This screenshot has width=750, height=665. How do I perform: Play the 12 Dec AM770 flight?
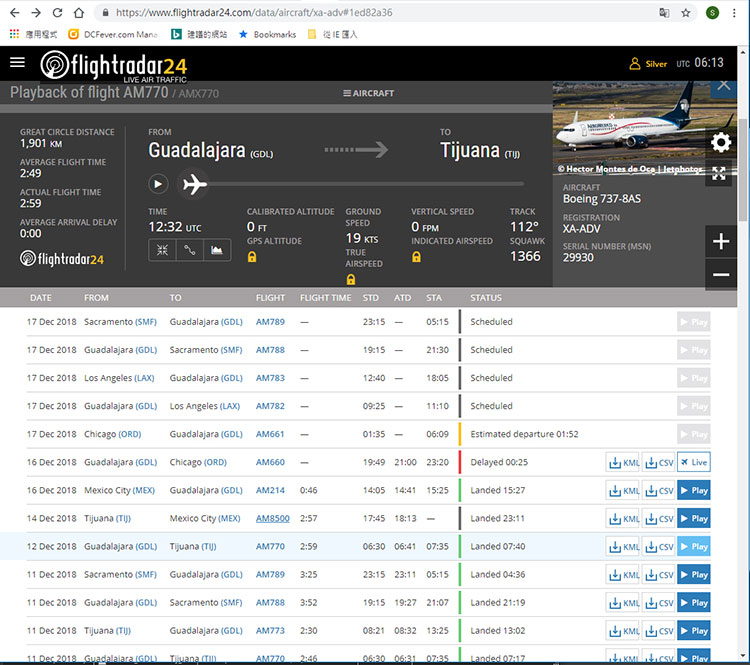coord(694,547)
